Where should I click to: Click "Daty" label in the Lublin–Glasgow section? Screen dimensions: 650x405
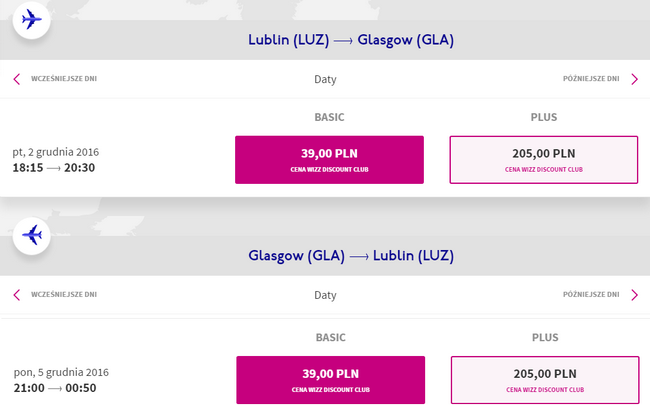pos(325,79)
